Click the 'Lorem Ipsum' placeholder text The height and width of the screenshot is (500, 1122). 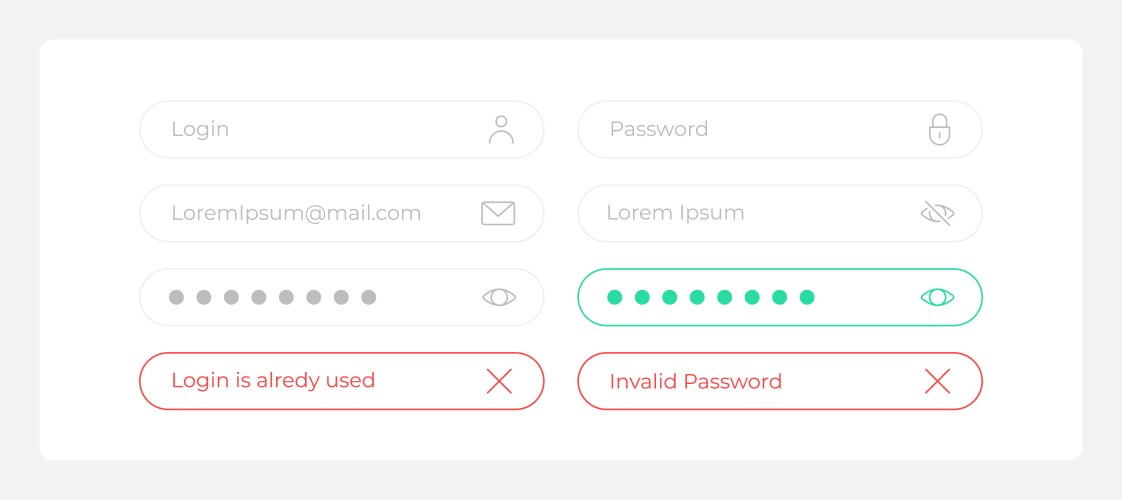coord(675,213)
